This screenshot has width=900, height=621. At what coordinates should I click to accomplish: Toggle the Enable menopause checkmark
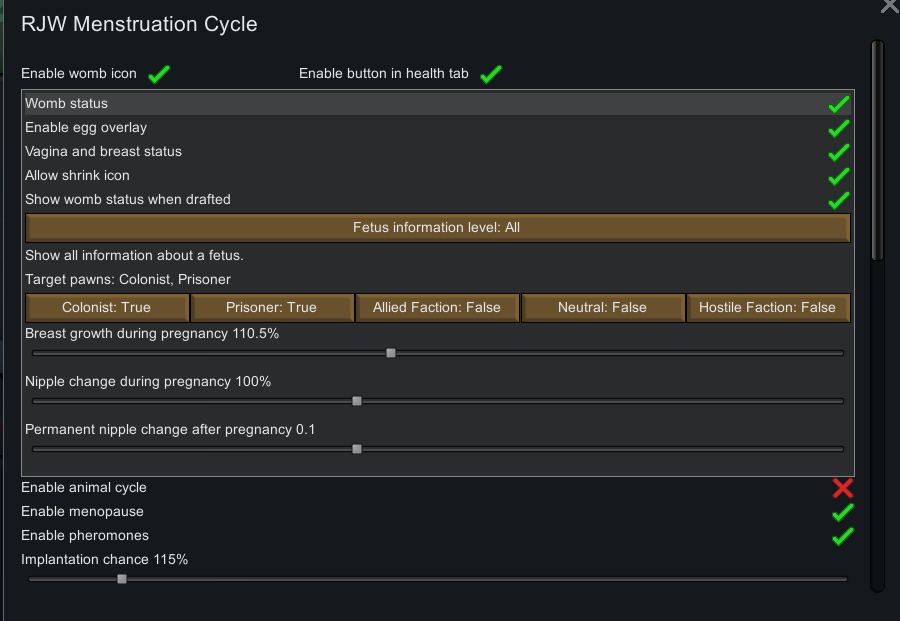842,511
